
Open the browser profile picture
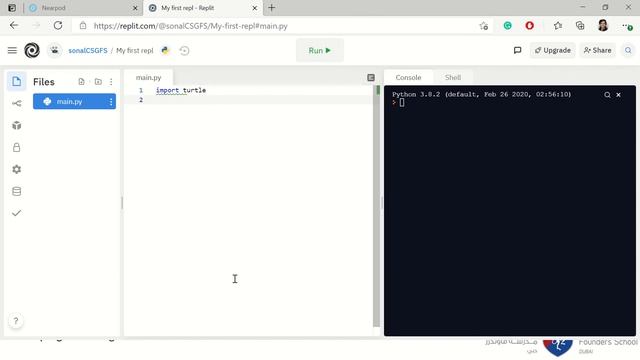pos(603,25)
